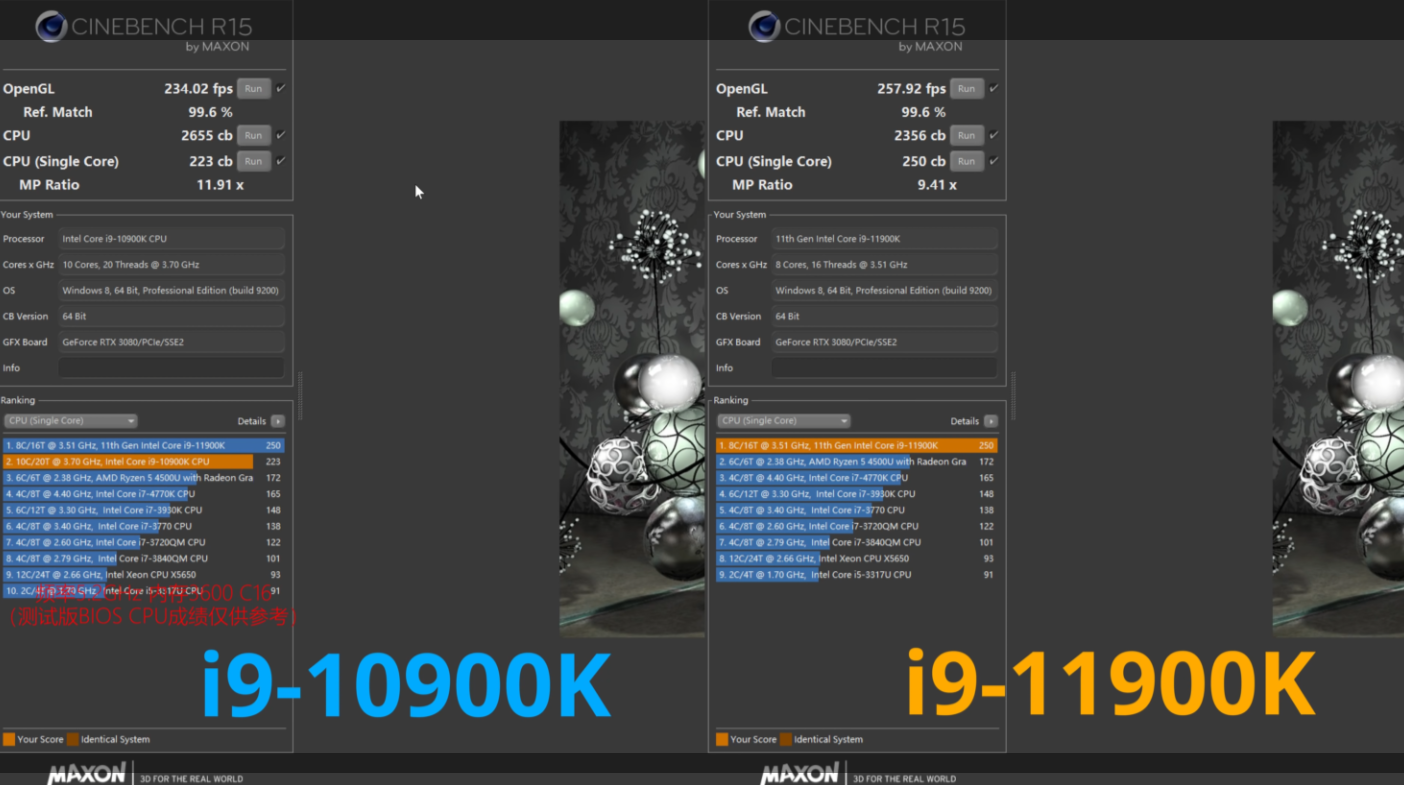Viewport: 1404px width, 785px height.
Task: Toggle the OpenGL checkmark beside 234.02 fps
Action: [x=281, y=88]
